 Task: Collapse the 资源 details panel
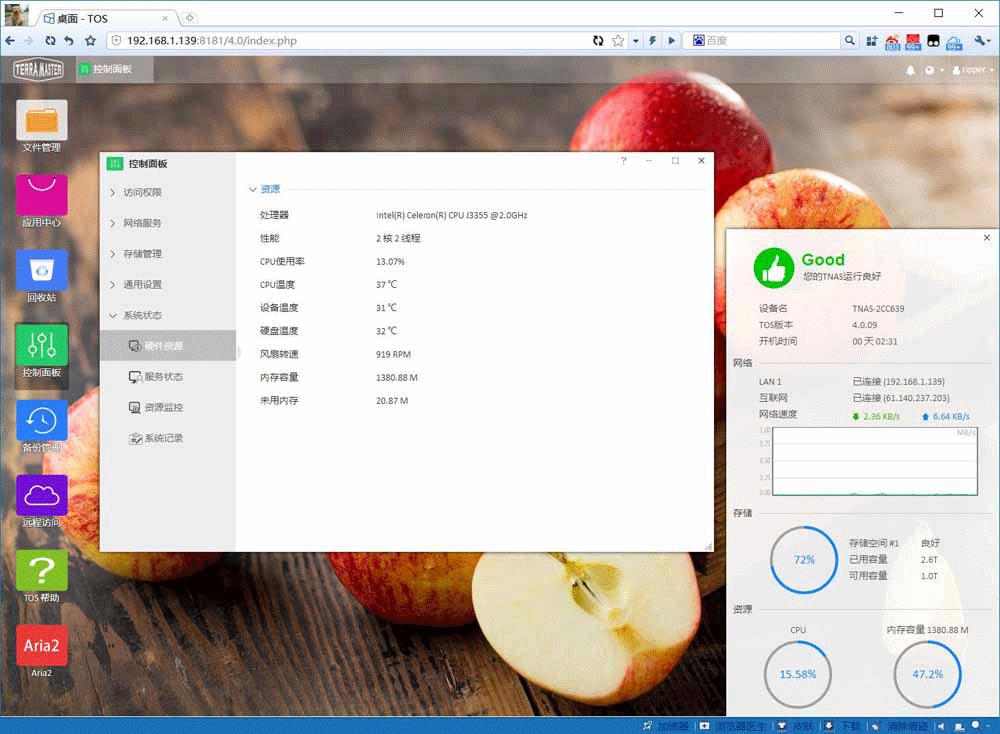266,188
